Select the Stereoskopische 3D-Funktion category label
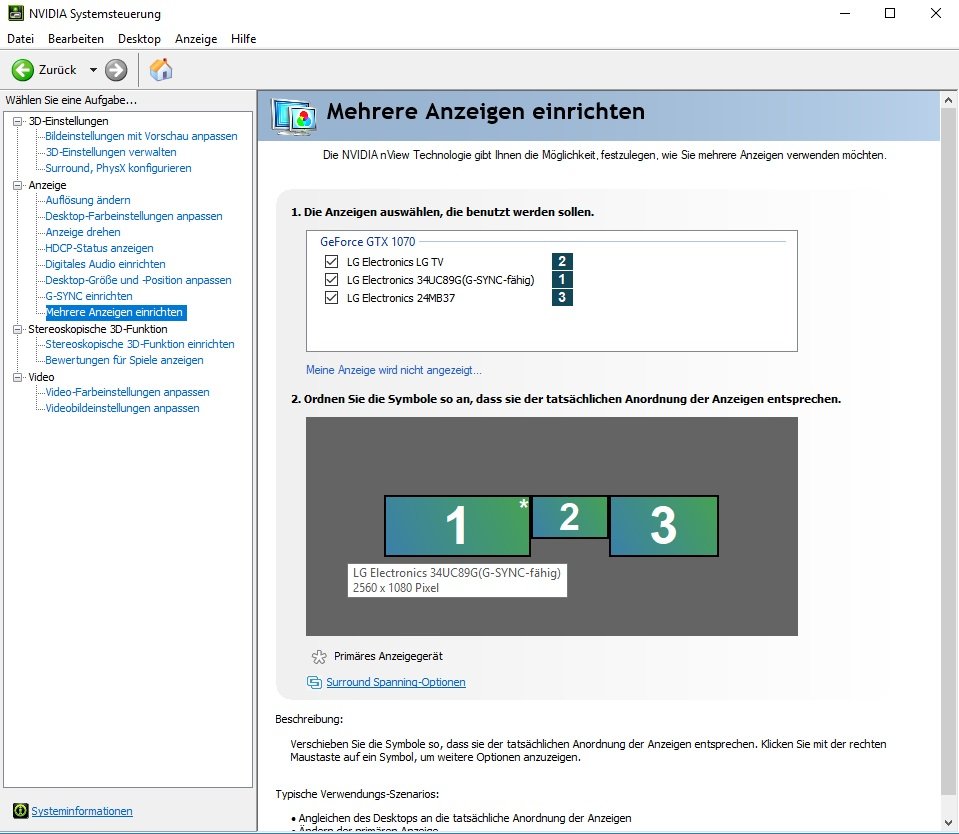The height and width of the screenshot is (834, 959). (98, 329)
